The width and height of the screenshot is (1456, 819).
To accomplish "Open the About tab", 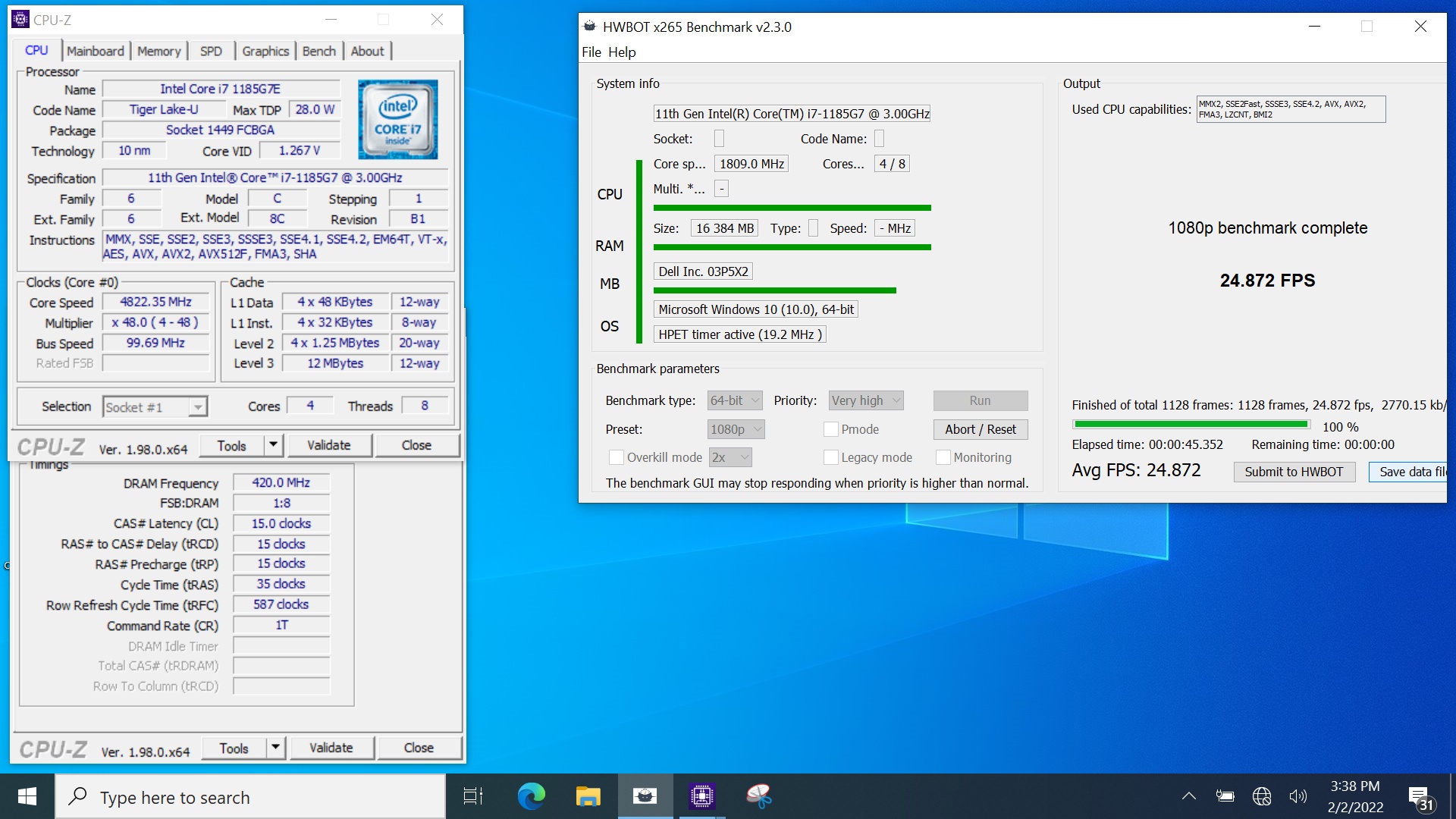I will click(368, 51).
